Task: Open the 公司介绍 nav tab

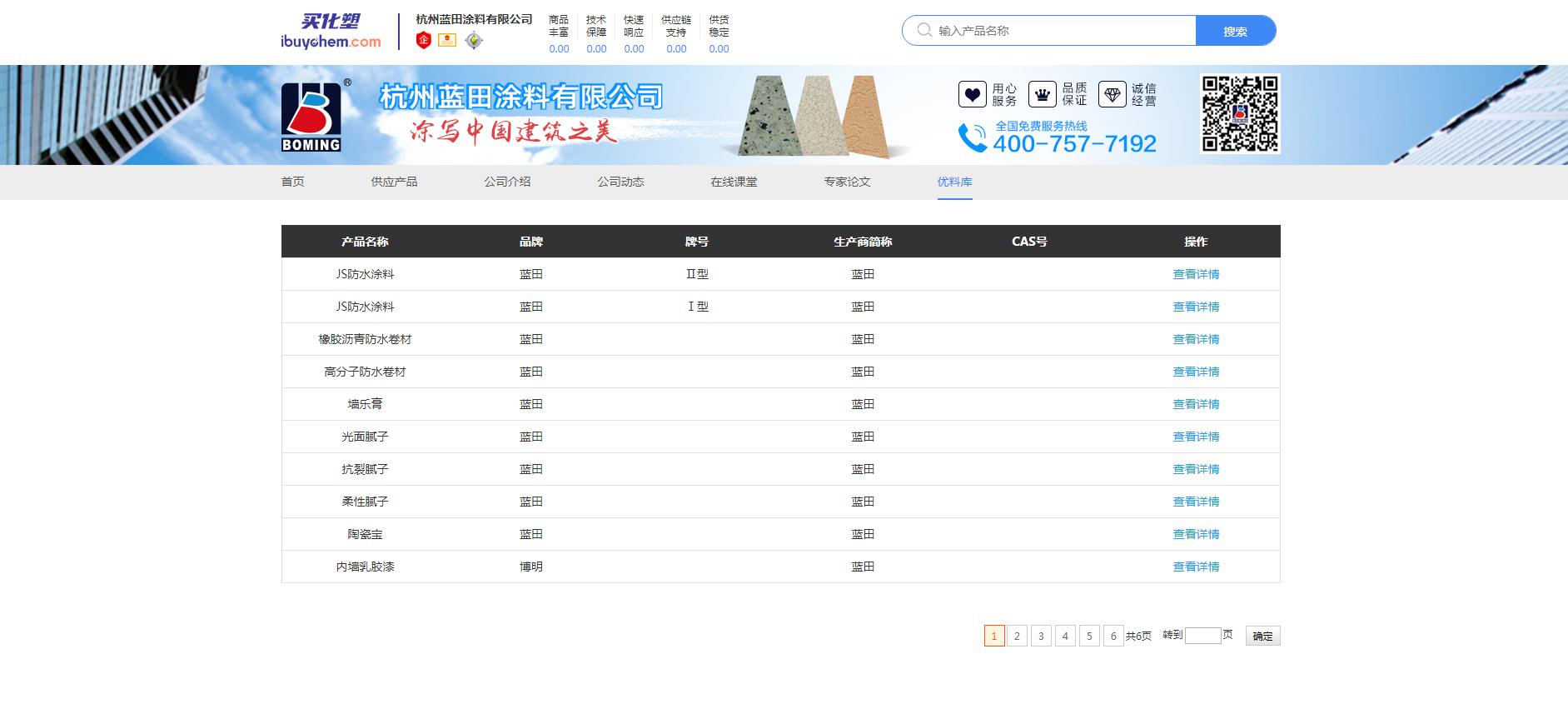Action: tap(508, 182)
